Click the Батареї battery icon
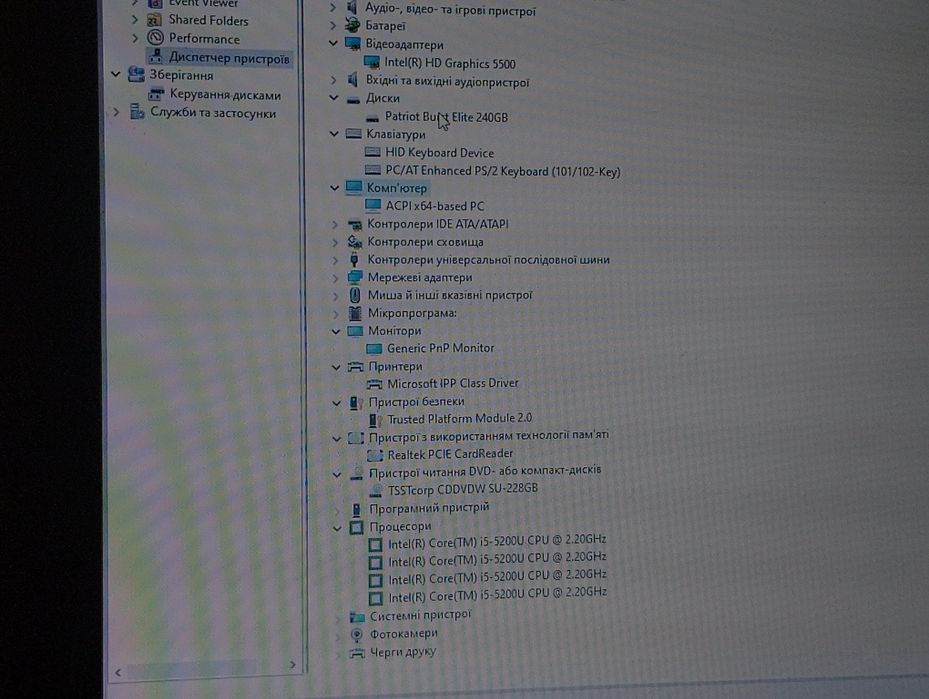 353,25
